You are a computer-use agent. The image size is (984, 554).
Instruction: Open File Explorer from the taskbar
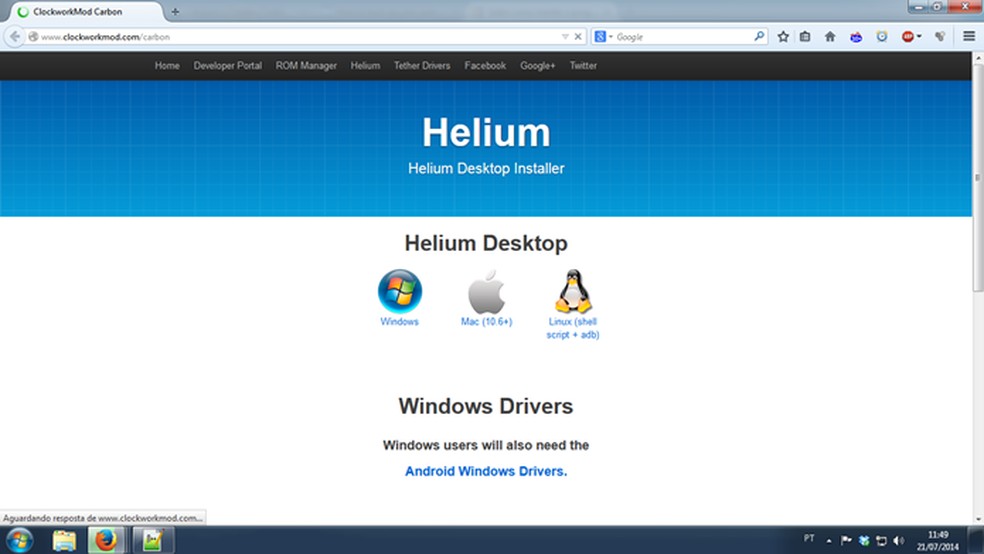coord(64,540)
